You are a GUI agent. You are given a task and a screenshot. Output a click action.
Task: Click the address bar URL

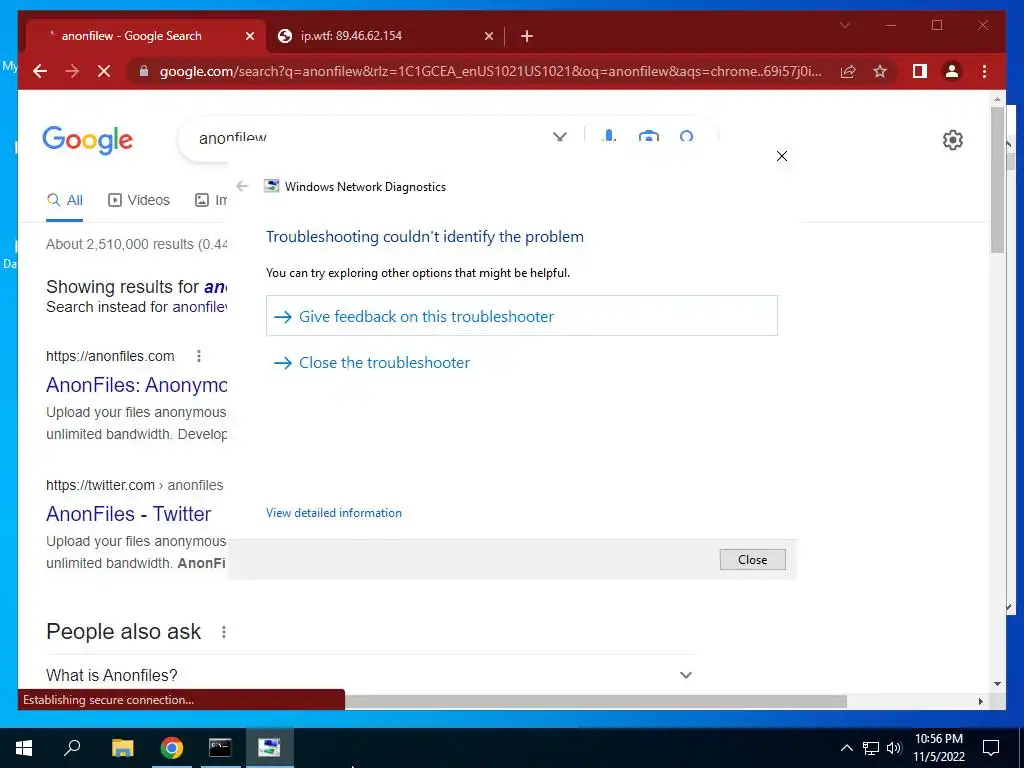(x=490, y=71)
